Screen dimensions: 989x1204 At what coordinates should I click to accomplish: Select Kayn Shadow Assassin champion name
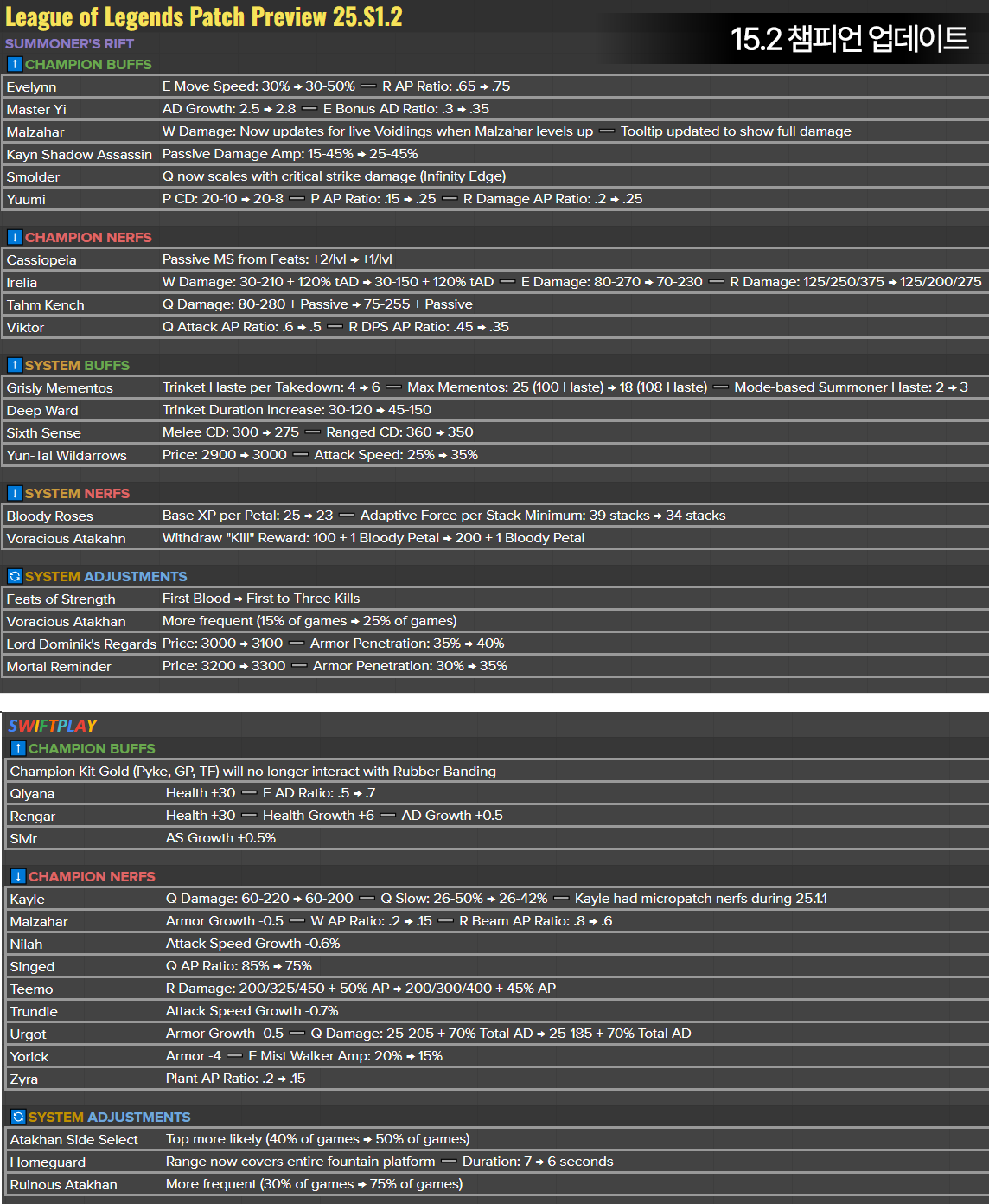pyautogui.click(x=79, y=154)
